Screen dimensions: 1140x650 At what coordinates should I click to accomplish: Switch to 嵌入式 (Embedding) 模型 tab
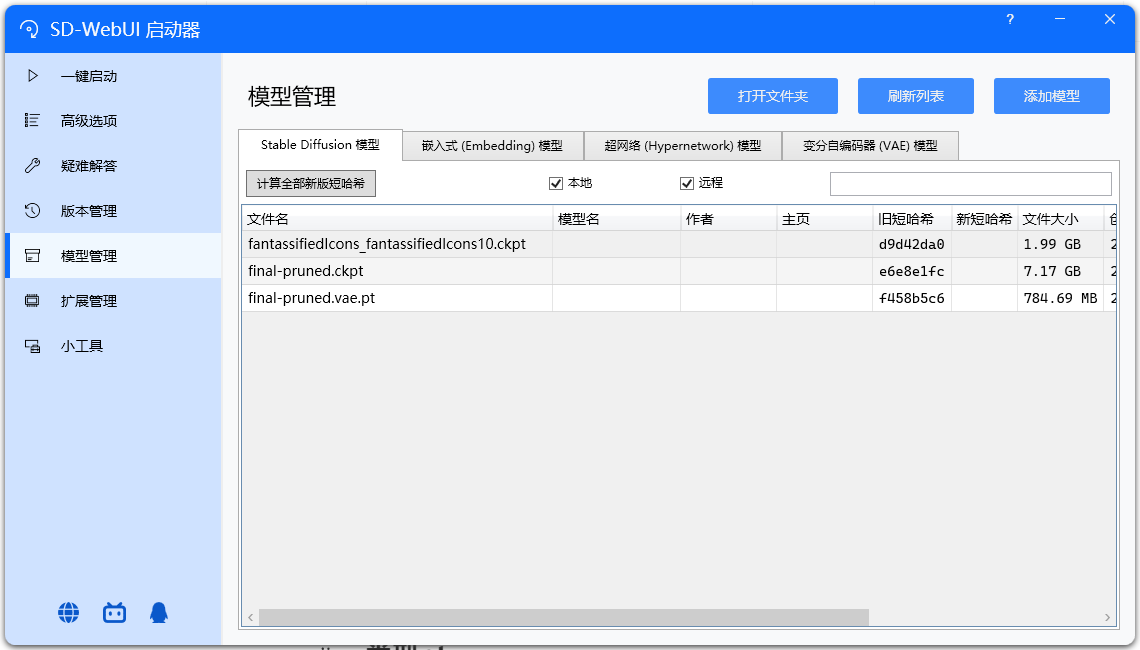492,145
